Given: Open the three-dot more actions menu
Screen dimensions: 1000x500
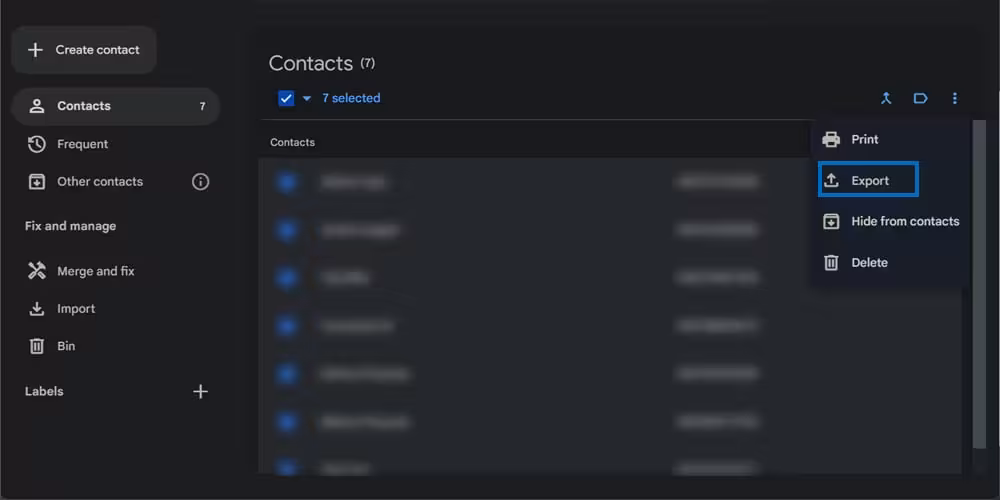Looking at the screenshot, I should (x=955, y=98).
